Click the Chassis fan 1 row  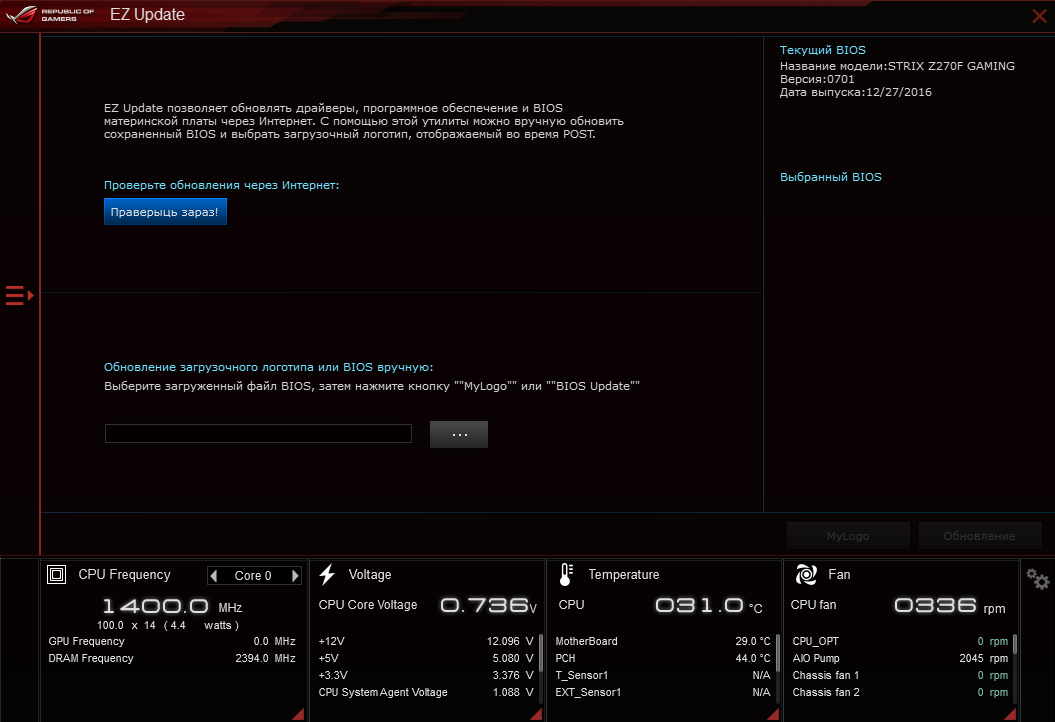pyautogui.click(x=900, y=675)
